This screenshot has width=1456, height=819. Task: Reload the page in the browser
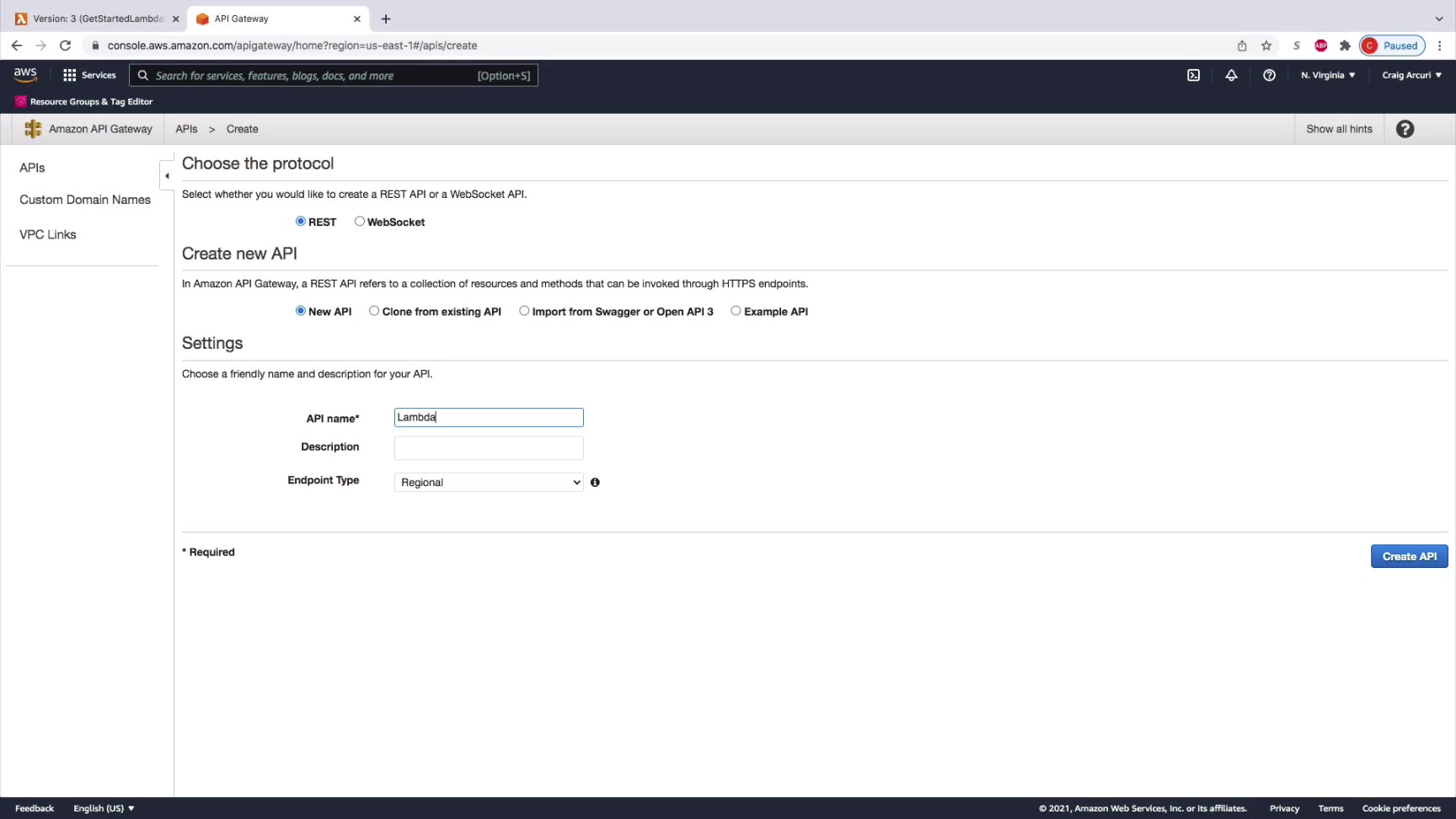[x=65, y=45]
